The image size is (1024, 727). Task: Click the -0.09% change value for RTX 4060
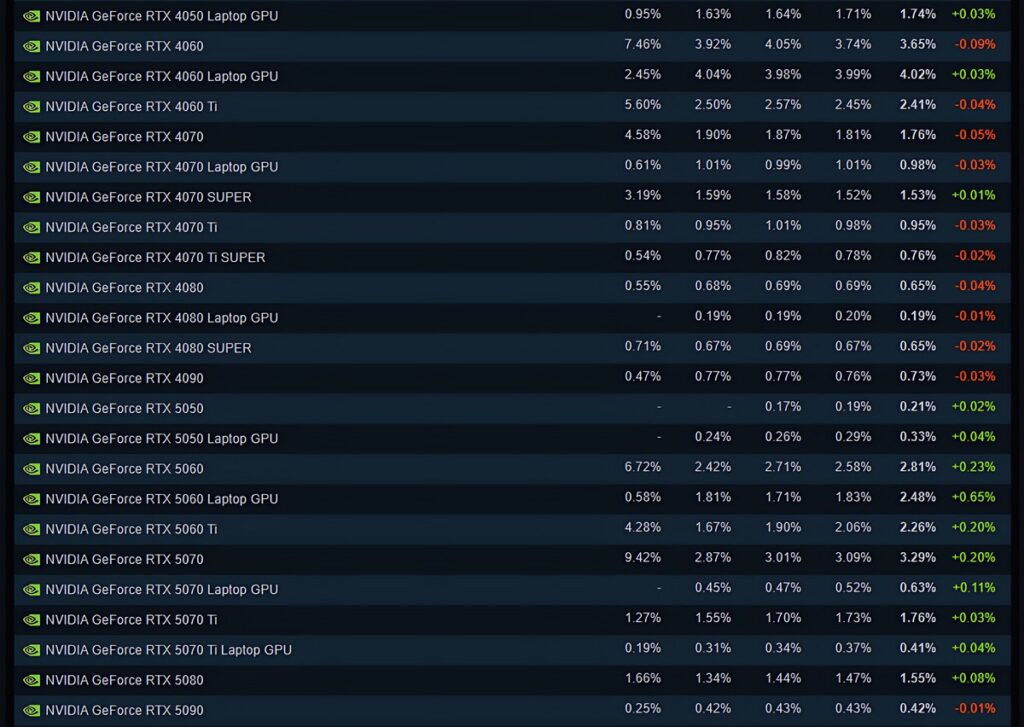[x=974, y=44]
